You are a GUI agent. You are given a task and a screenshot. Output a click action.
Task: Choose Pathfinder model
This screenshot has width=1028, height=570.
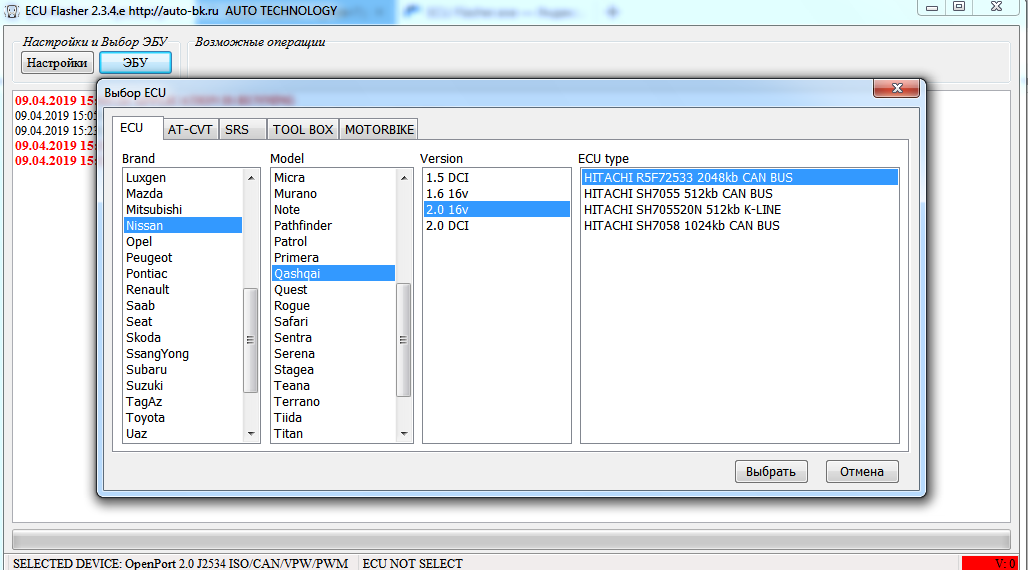pos(333,226)
